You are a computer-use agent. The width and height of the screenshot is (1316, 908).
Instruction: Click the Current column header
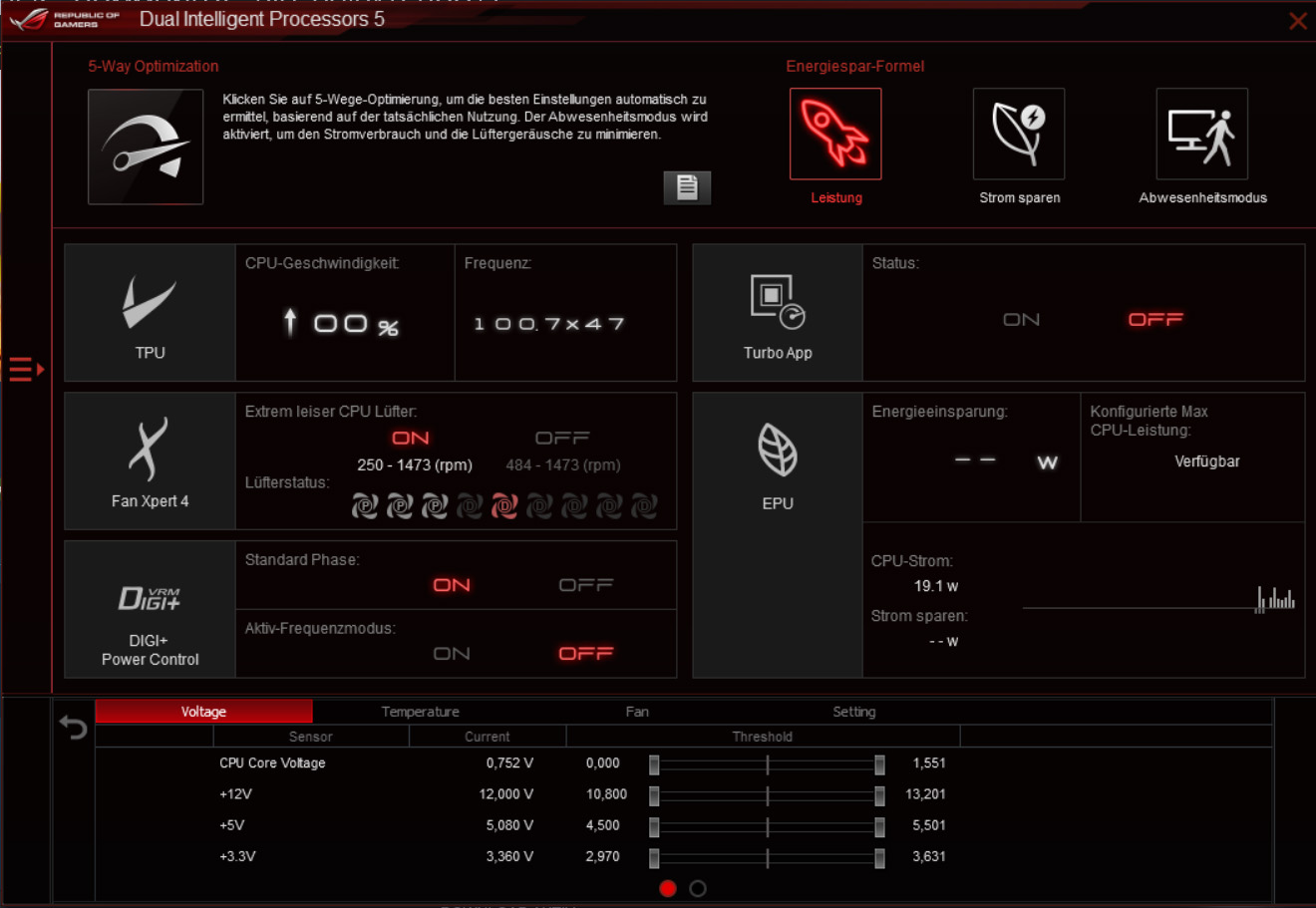click(488, 737)
